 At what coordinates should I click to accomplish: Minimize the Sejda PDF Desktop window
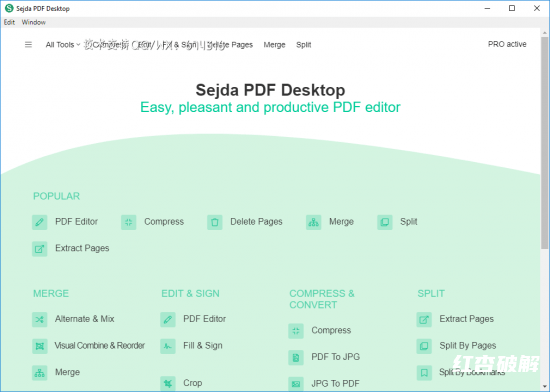[487, 8]
